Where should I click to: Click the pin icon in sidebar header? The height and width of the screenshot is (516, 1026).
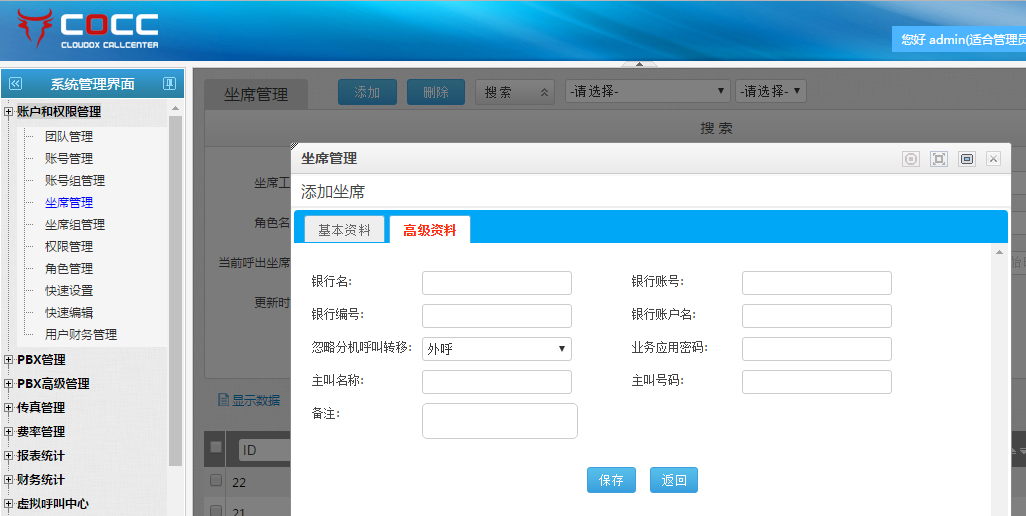(x=169, y=84)
